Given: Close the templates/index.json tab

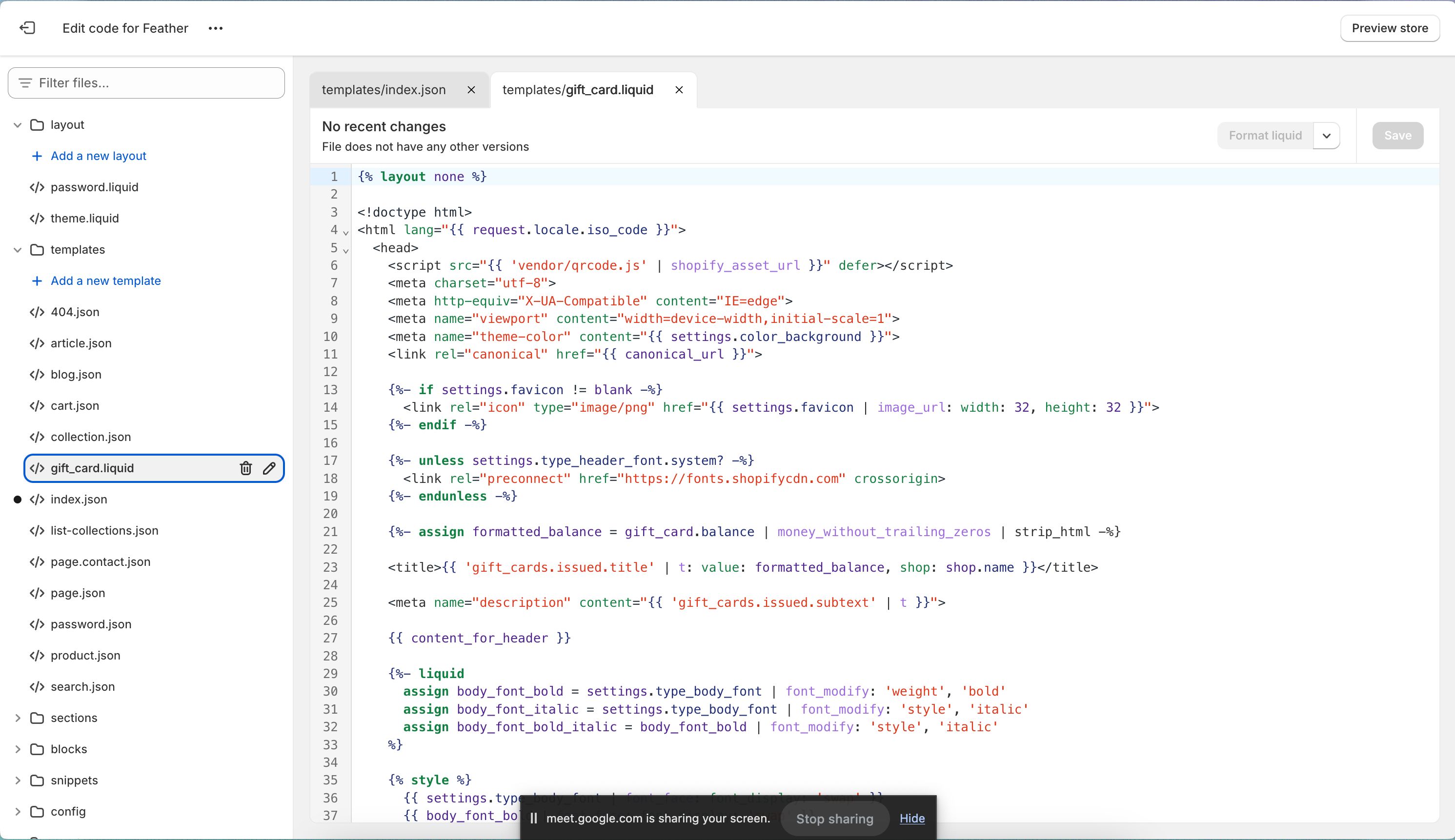Looking at the screenshot, I should point(471,90).
